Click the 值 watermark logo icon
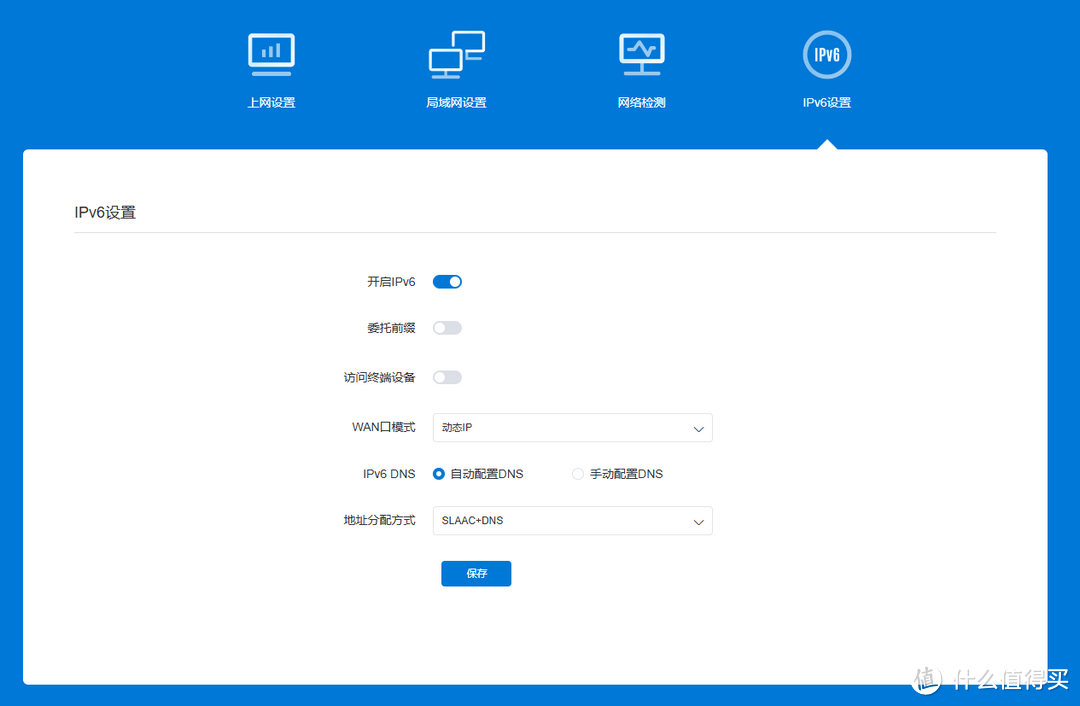The width and height of the screenshot is (1080, 706). 927,679
